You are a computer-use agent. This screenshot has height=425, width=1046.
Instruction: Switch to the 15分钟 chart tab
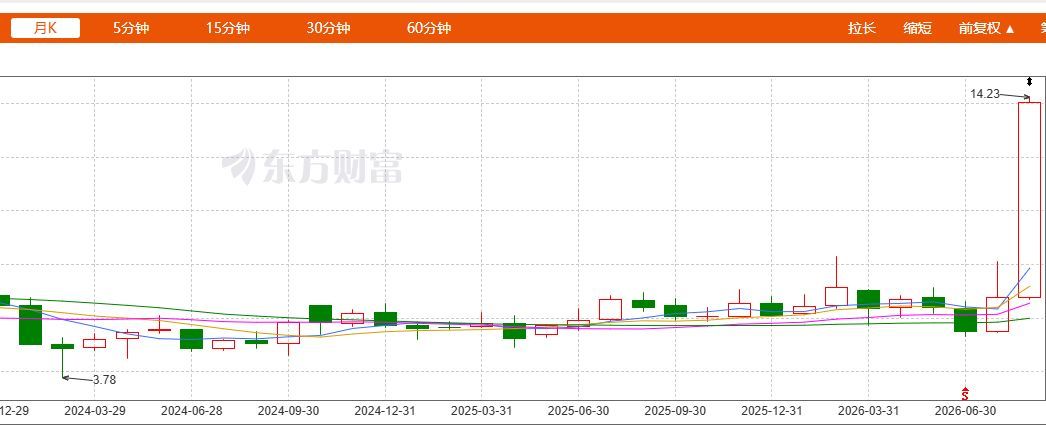click(227, 28)
